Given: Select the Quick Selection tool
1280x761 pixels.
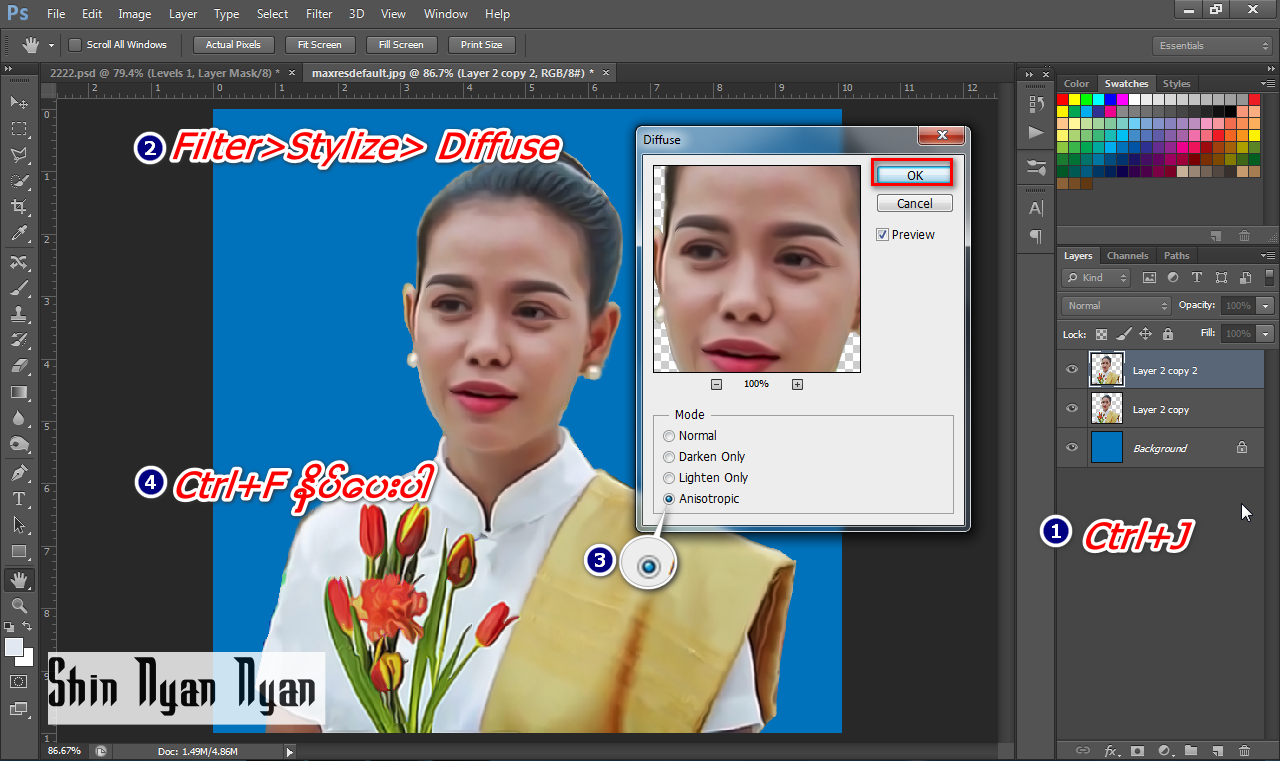Looking at the screenshot, I should pos(19,181).
